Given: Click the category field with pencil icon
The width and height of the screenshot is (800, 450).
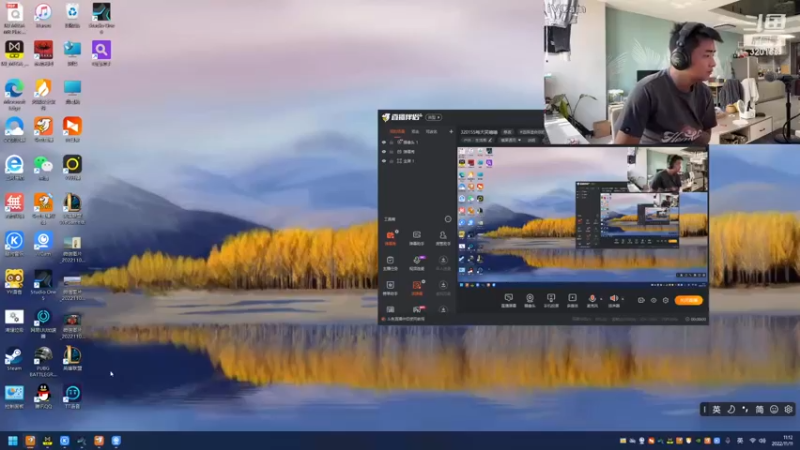Looking at the screenshot, I should tap(477, 140).
